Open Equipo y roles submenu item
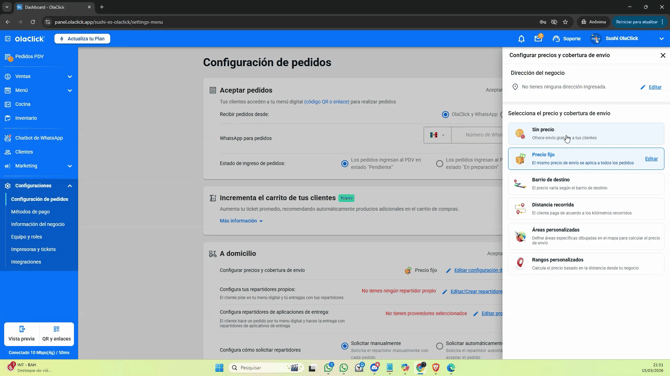This screenshot has height=376, width=670. [x=26, y=237]
